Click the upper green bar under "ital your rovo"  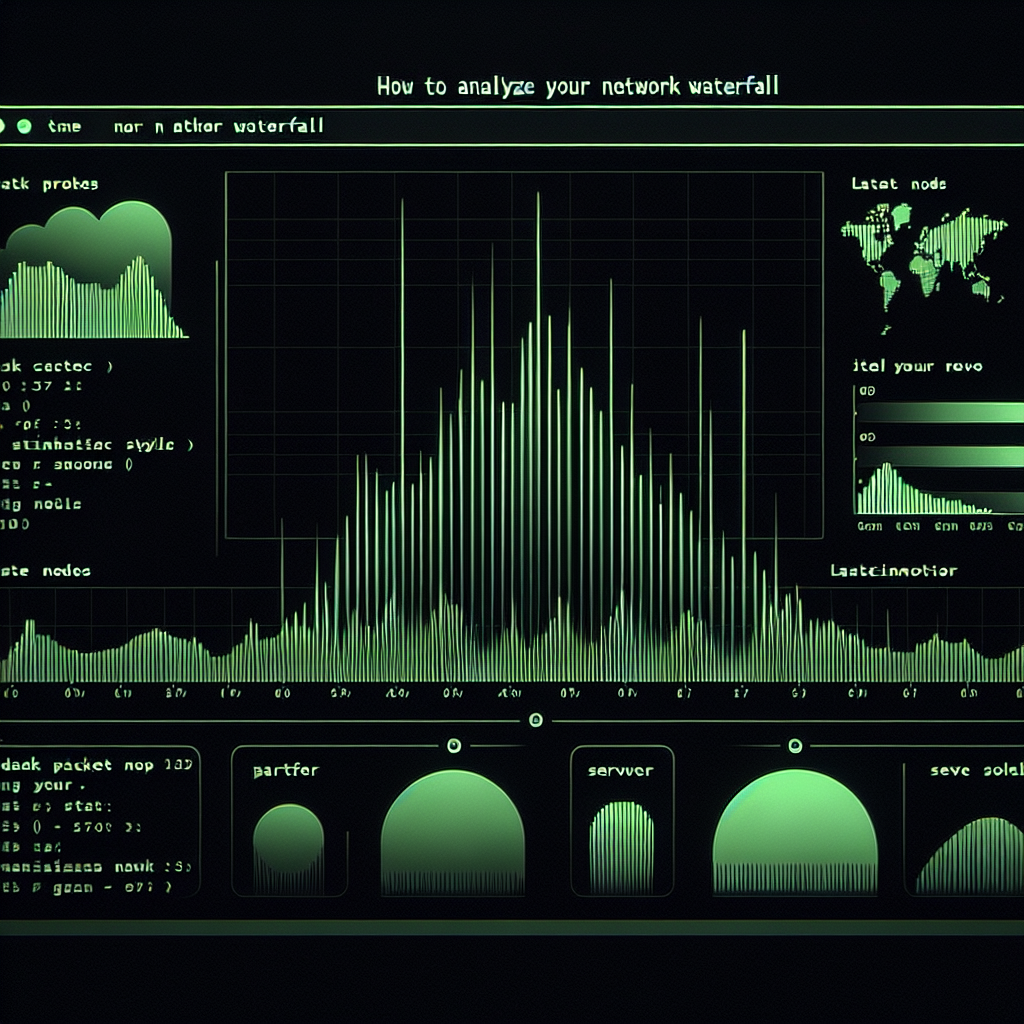[x=939, y=412]
